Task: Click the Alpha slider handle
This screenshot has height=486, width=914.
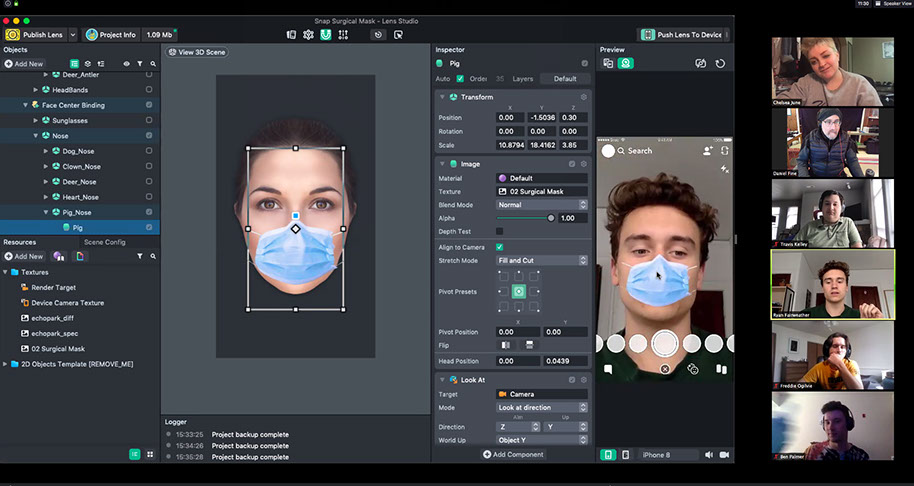Action: pos(551,218)
